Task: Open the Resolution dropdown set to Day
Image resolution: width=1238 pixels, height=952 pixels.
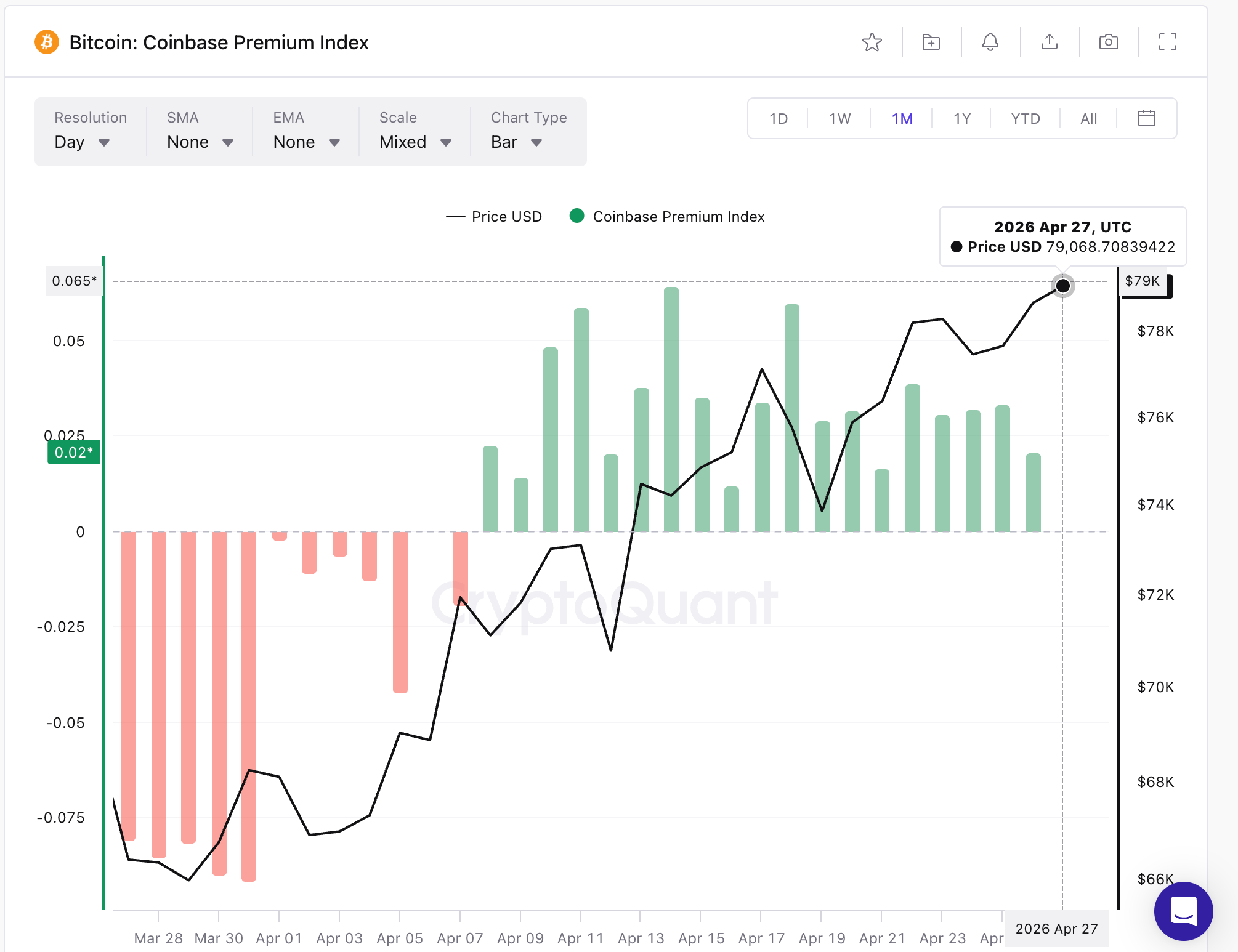Action: point(83,142)
